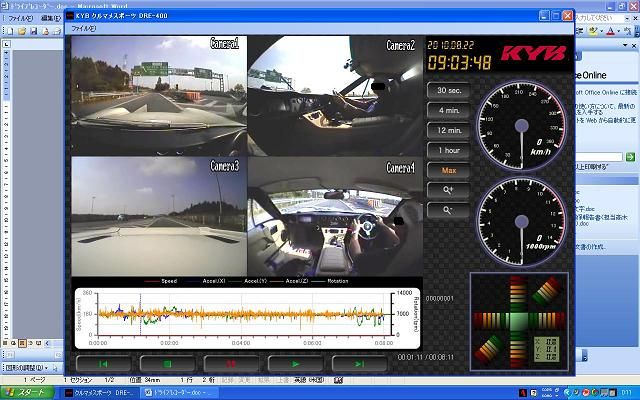This screenshot has height=400, width=640.
Task: Select the Camera4 cabin view video
Action: pos(335,217)
